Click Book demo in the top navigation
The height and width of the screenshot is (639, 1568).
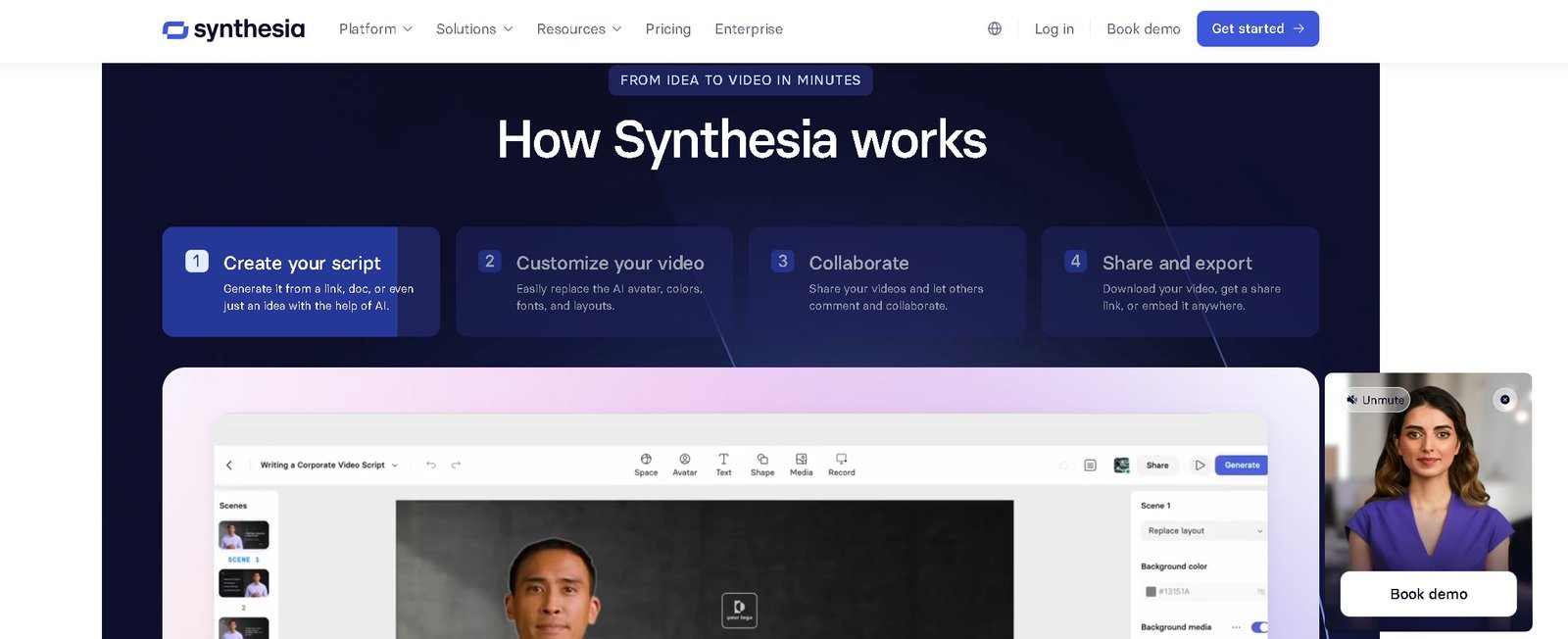[x=1144, y=29]
